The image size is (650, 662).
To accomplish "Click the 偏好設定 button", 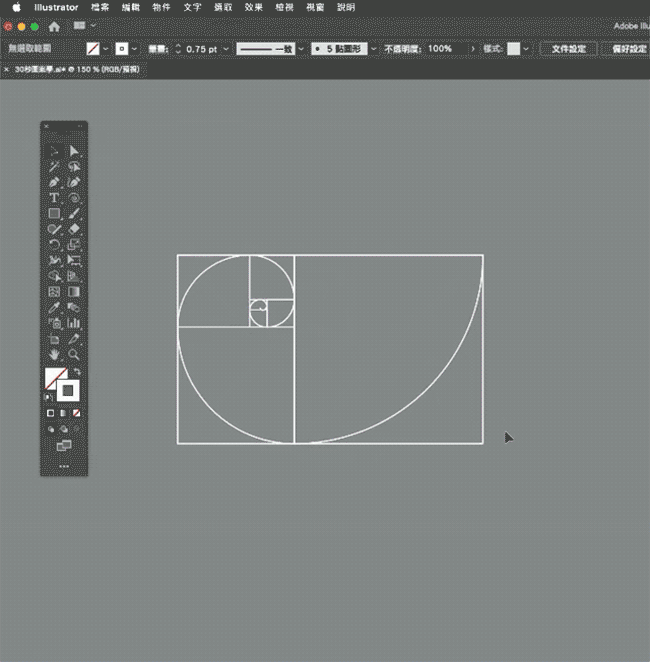I will pyautogui.click(x=628, y=48).
